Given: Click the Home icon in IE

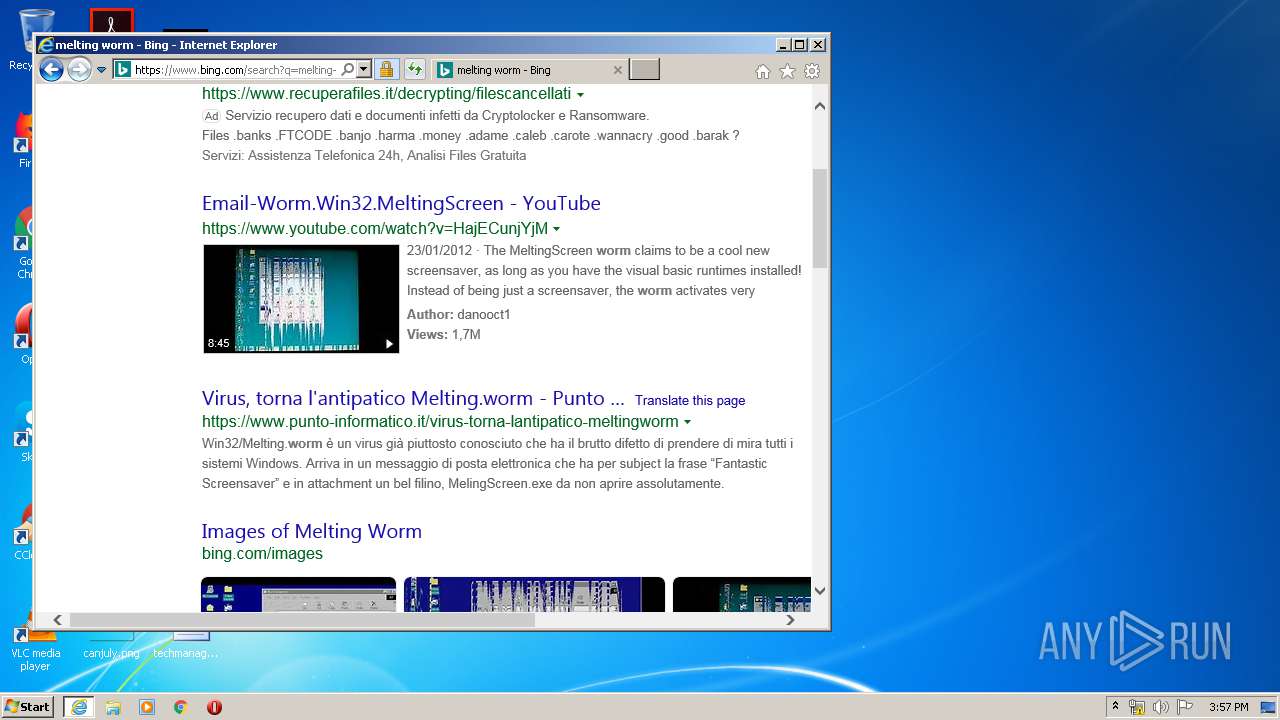Looking at the screenshot, I should [763, 71].
